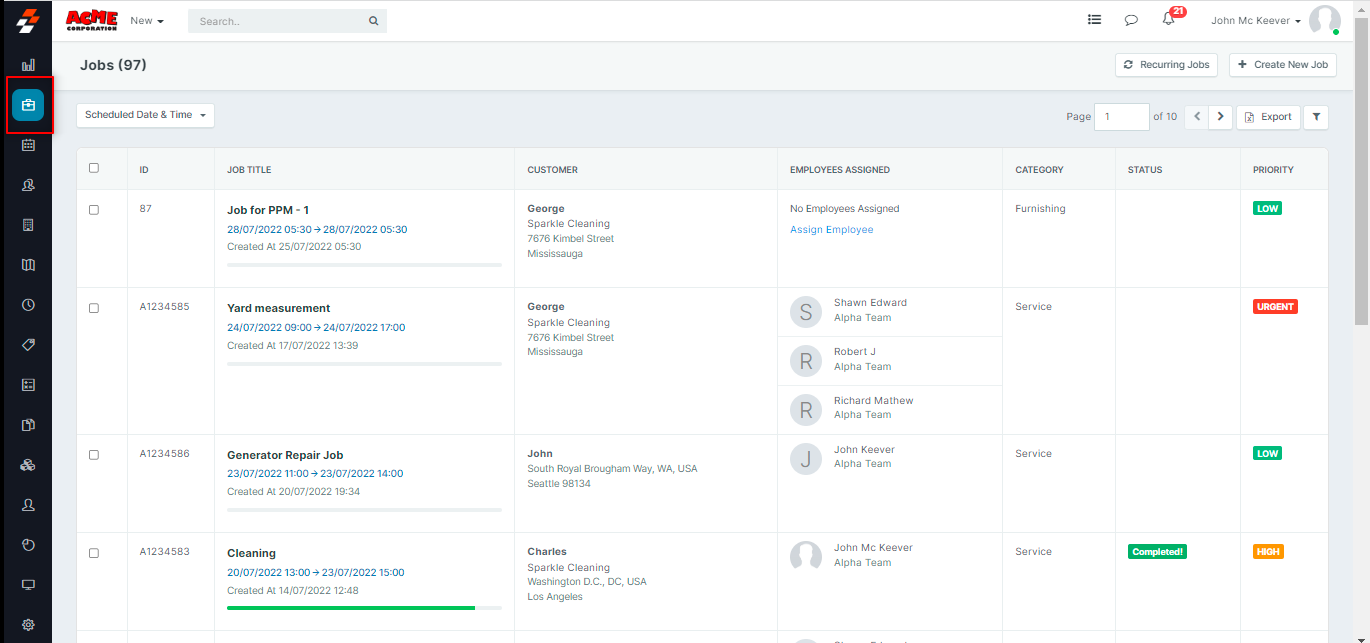
Task: Click the Assign Employee link
Action: coord(831,230)
